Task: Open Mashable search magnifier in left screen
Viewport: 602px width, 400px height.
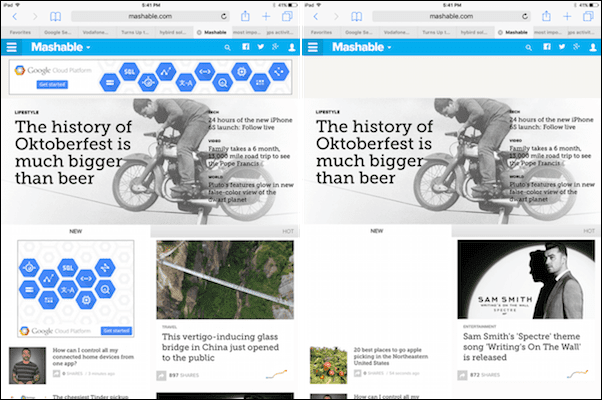Action: (x=228, y=48)
